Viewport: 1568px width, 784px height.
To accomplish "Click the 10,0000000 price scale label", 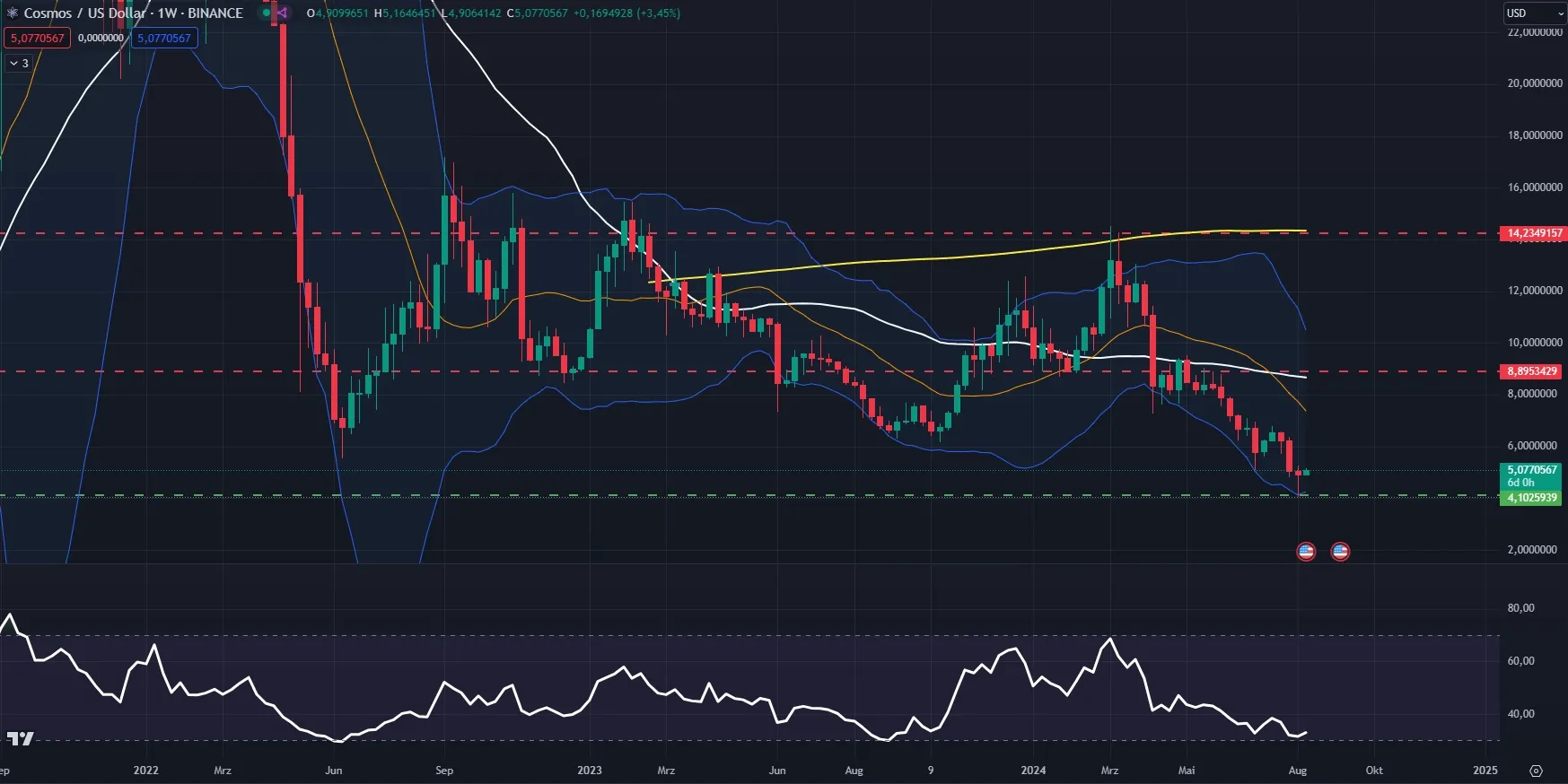I will [x=1535, y=343].
